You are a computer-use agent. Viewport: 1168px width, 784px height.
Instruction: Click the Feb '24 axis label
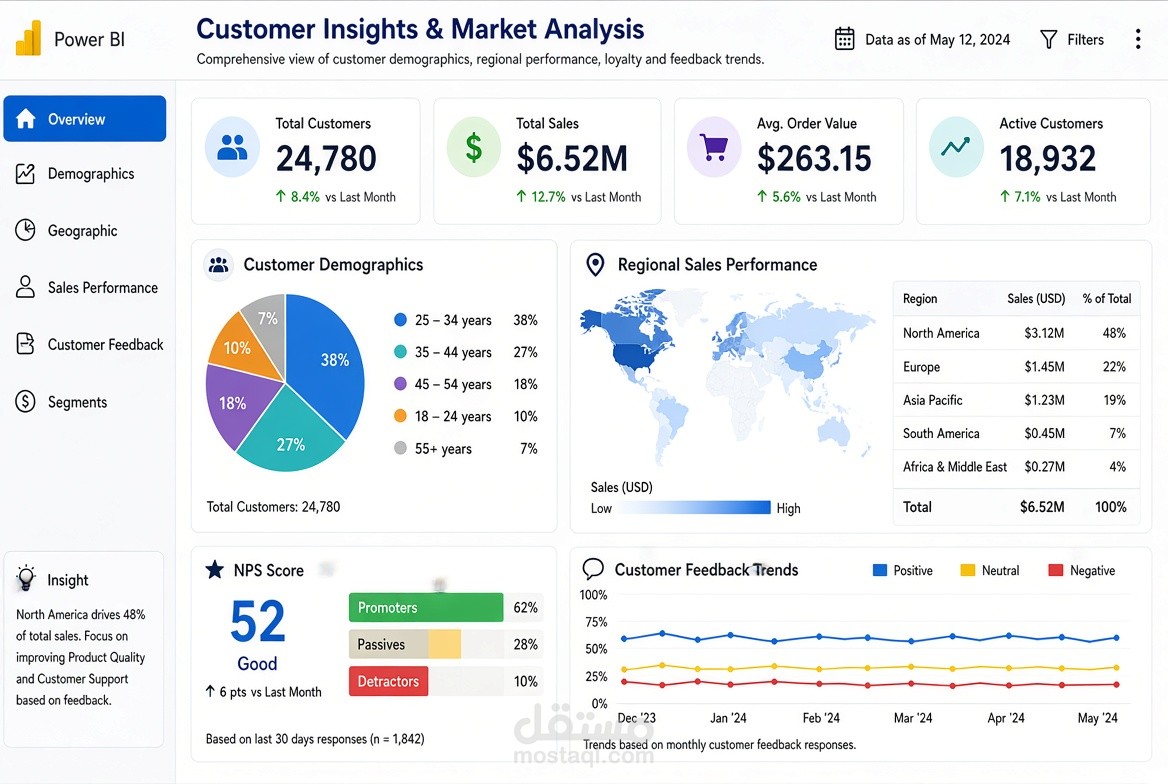pos(821,718)
